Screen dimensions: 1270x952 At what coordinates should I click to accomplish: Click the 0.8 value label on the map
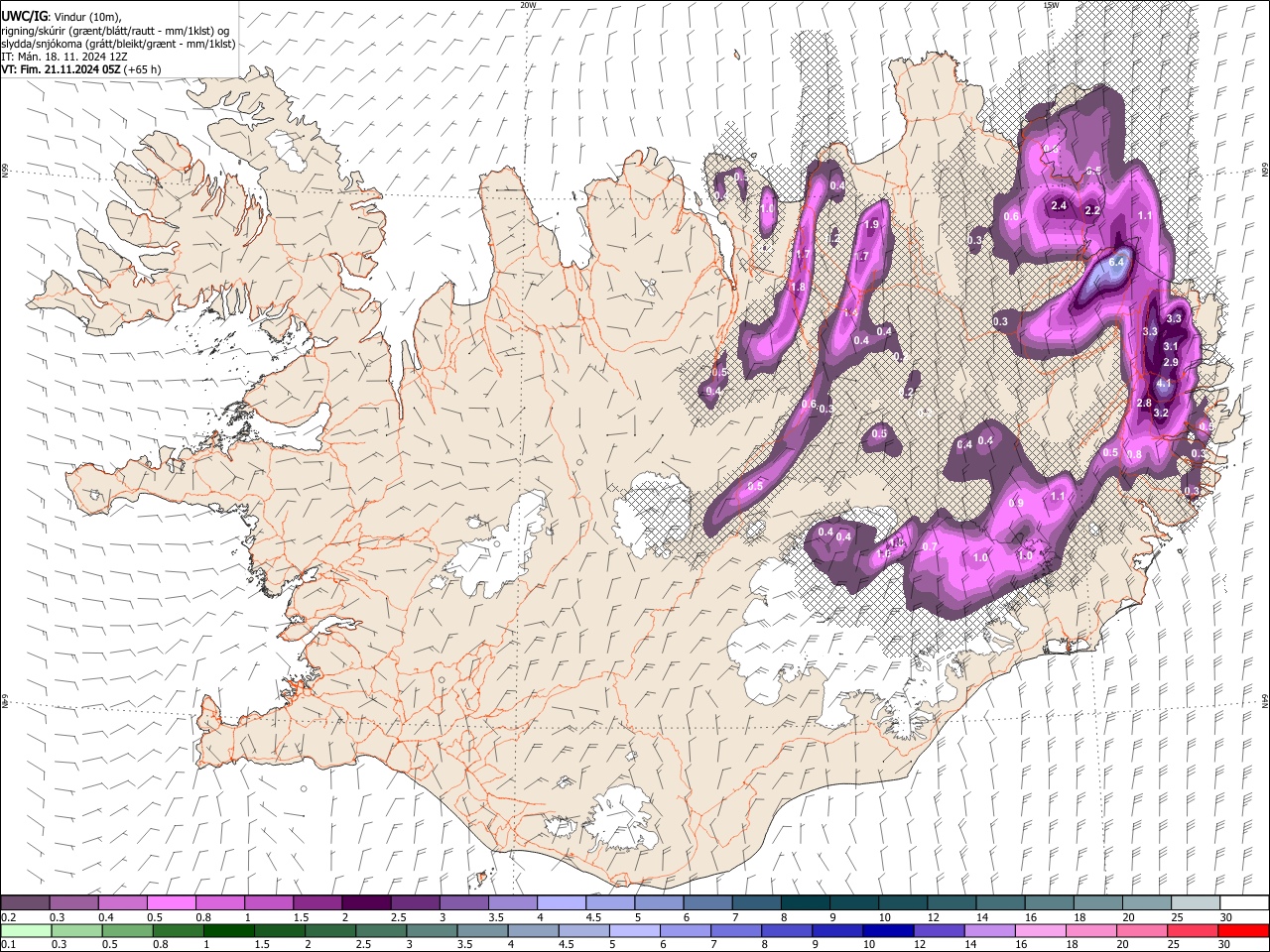point(1135,454)
